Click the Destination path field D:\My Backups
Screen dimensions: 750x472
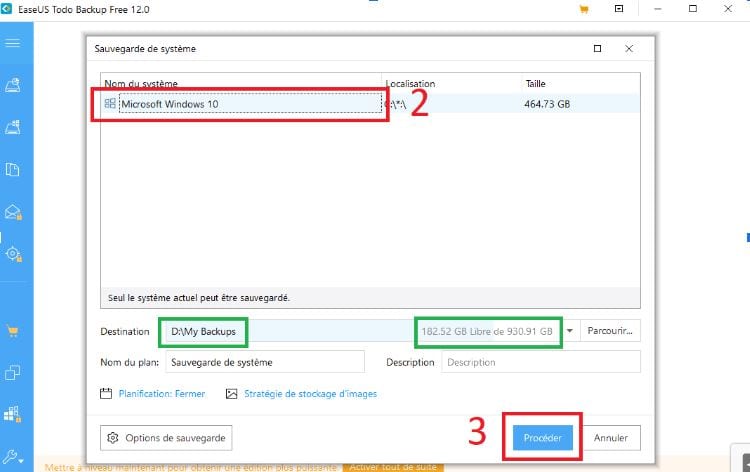289,331
